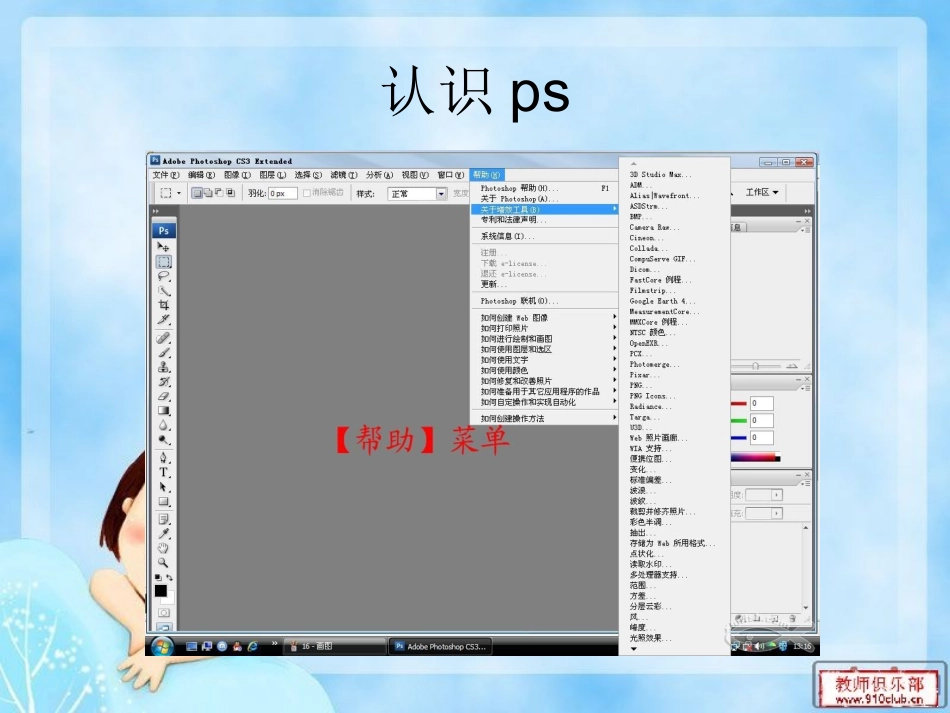
Task: Select the Type tool
Action: click(164, 473)
